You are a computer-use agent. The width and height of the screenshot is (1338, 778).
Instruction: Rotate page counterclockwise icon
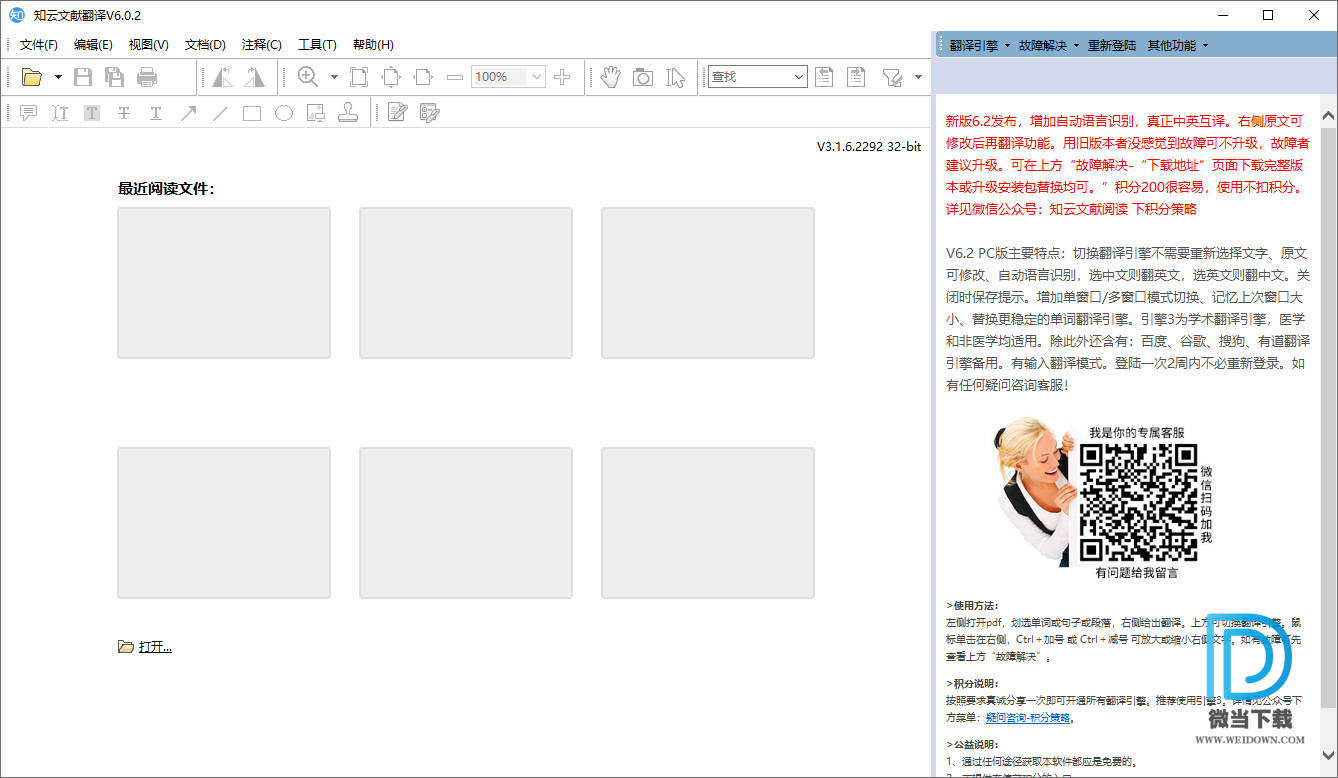tap(222, 77)
